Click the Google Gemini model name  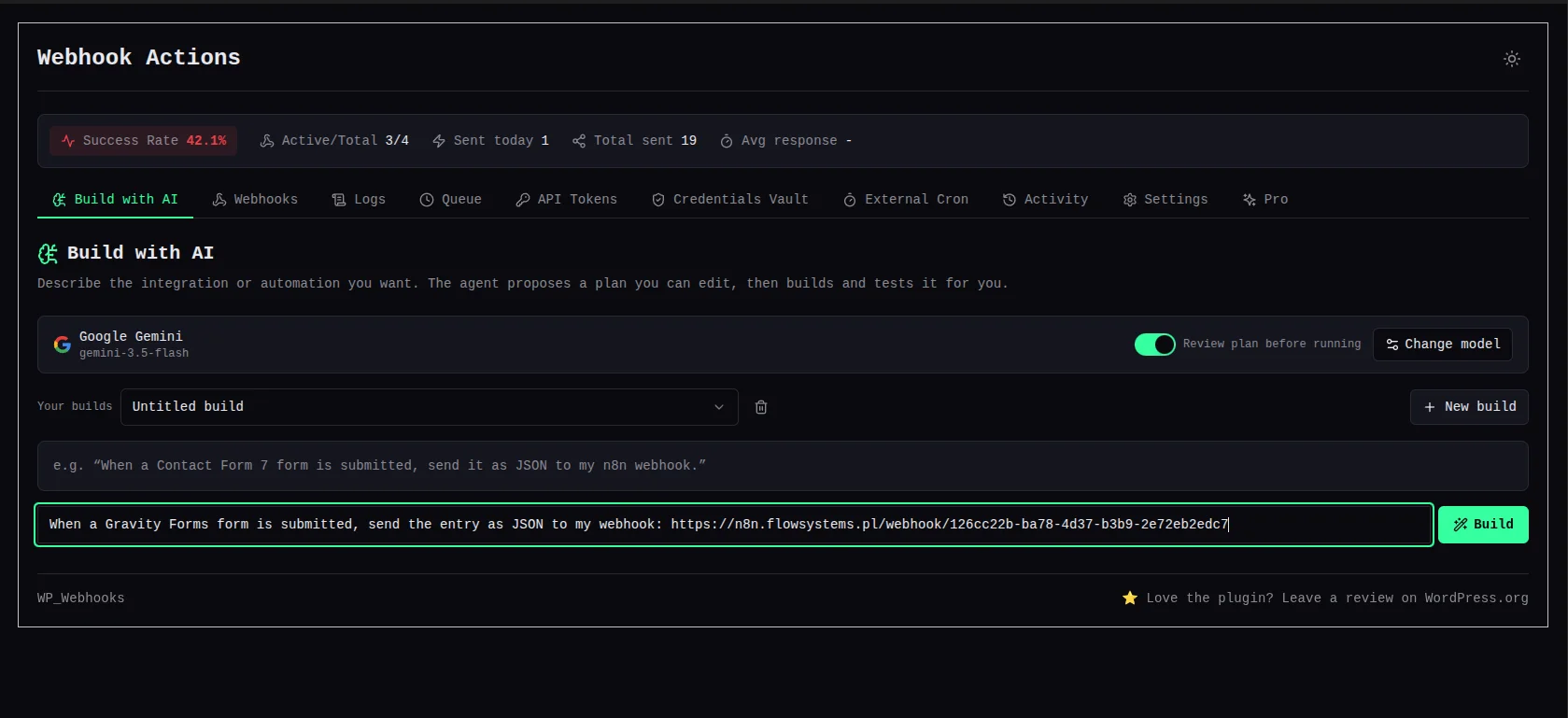[131, 337]
